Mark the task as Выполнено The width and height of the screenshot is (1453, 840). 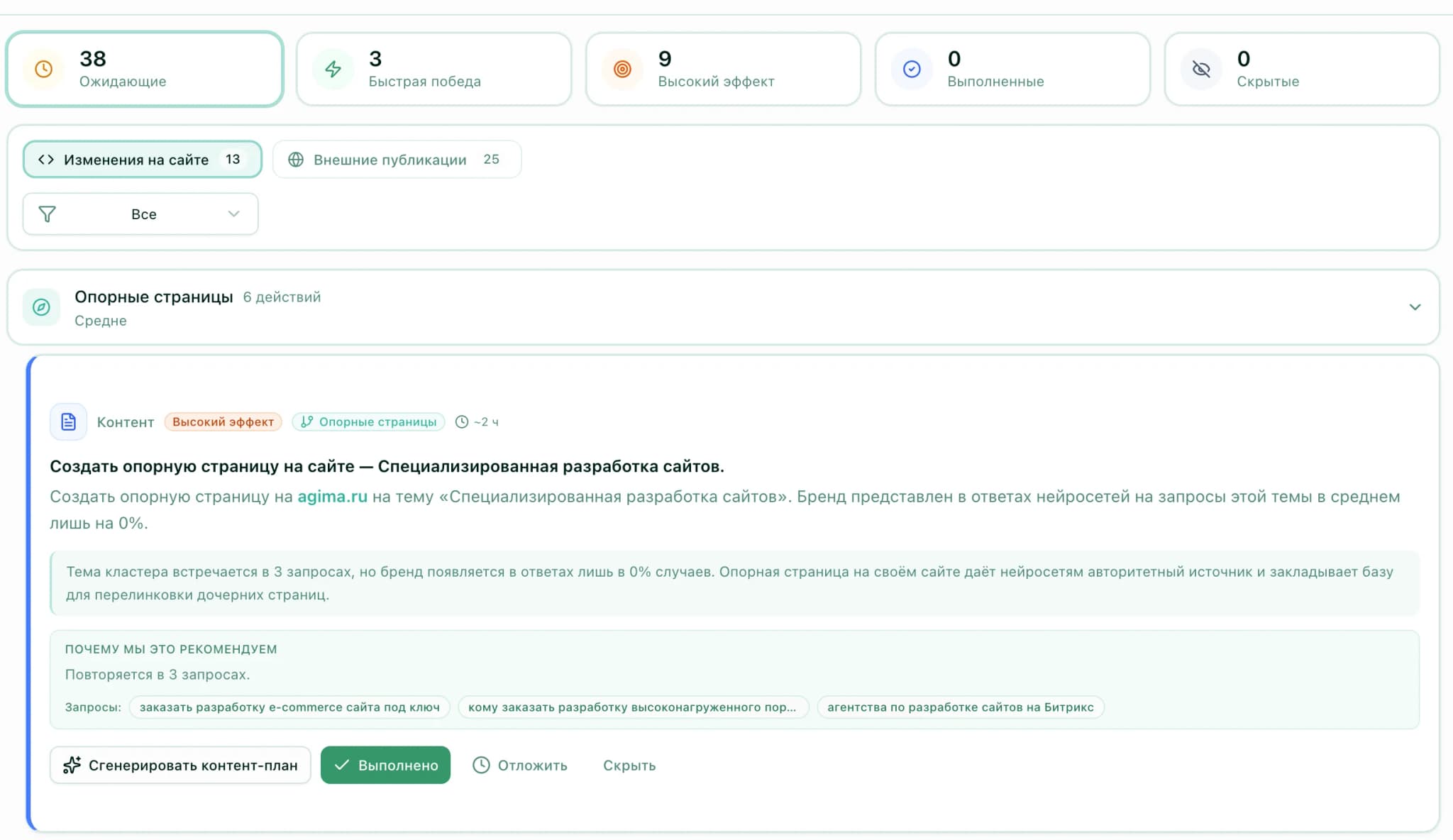click(x=385, y=765)
